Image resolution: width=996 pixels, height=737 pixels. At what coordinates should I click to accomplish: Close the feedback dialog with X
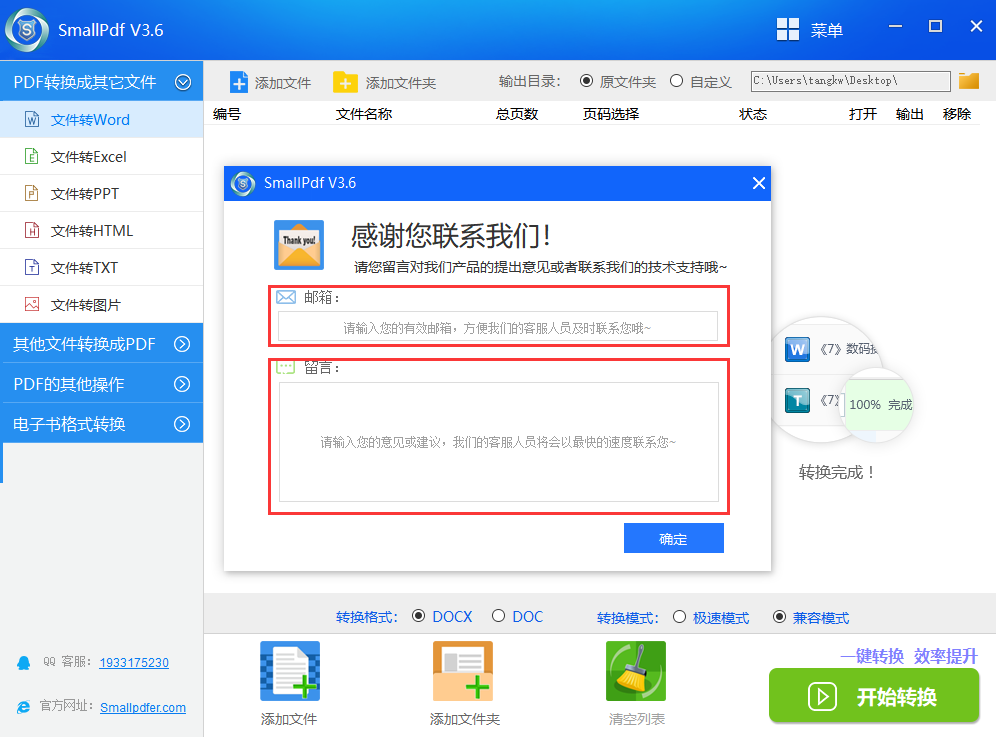(x=758, y=183)
